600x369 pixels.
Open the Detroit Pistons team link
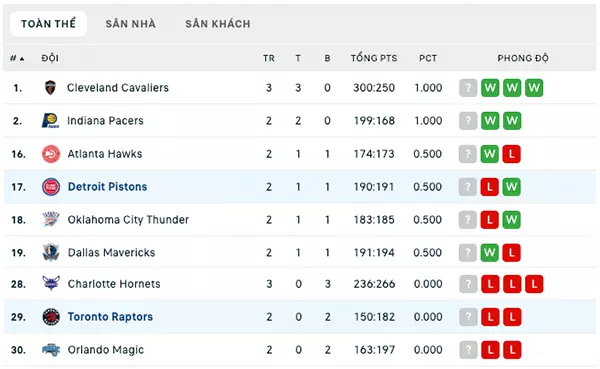(108, 187)
